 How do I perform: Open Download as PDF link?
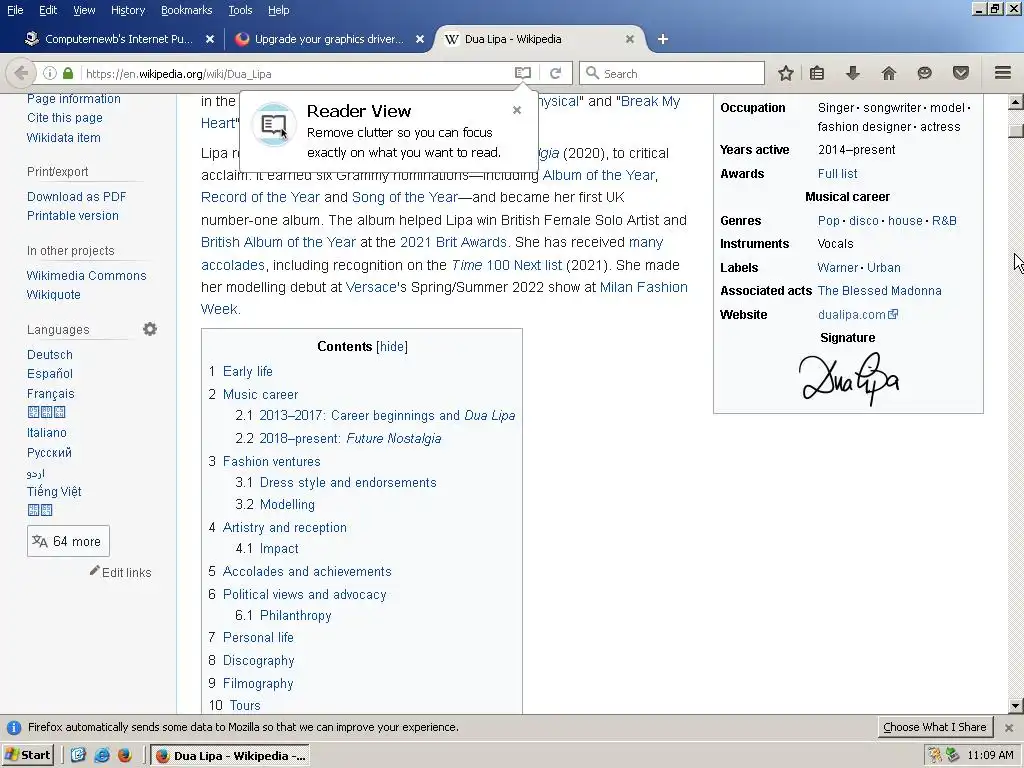[76, 197]
